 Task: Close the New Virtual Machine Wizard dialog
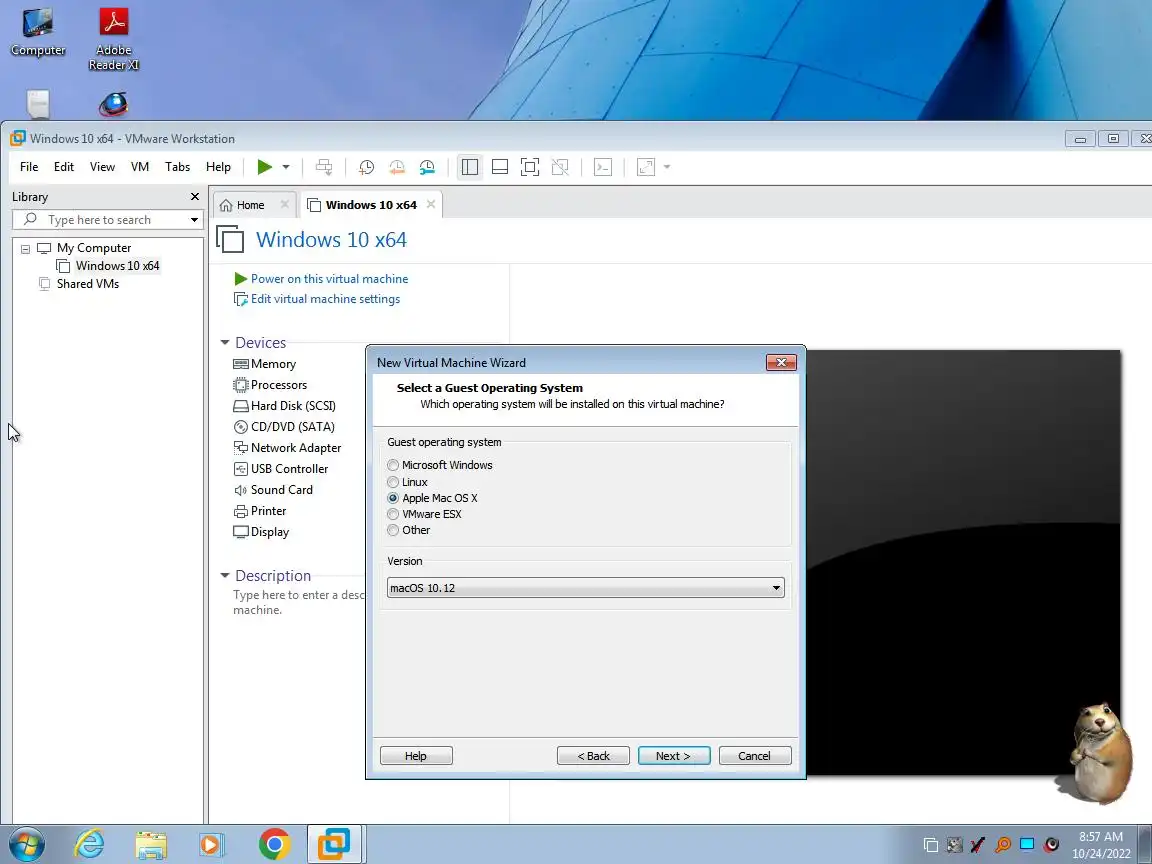coord(781,362)
